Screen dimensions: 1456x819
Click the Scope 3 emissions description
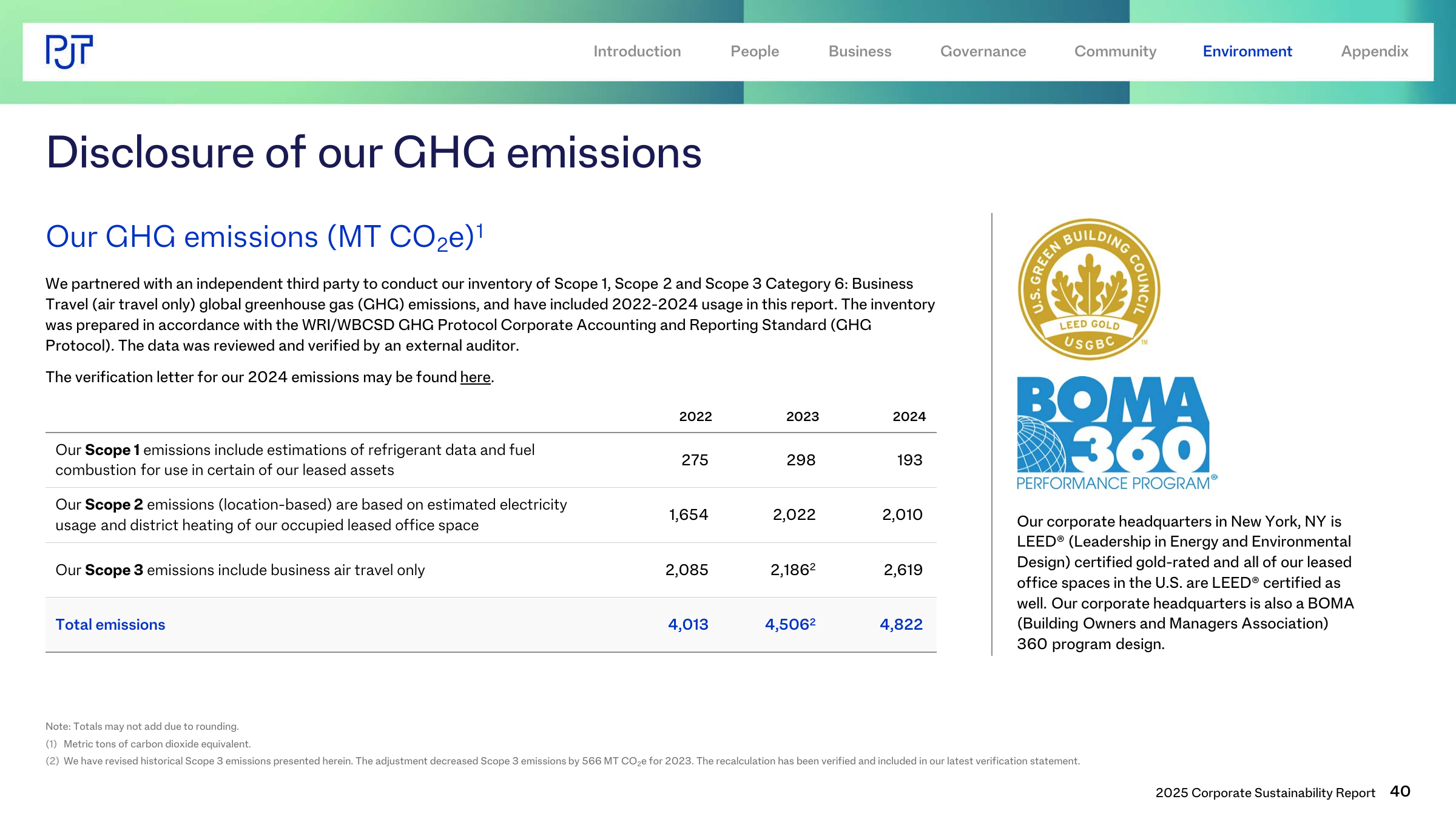coord(240,570)
